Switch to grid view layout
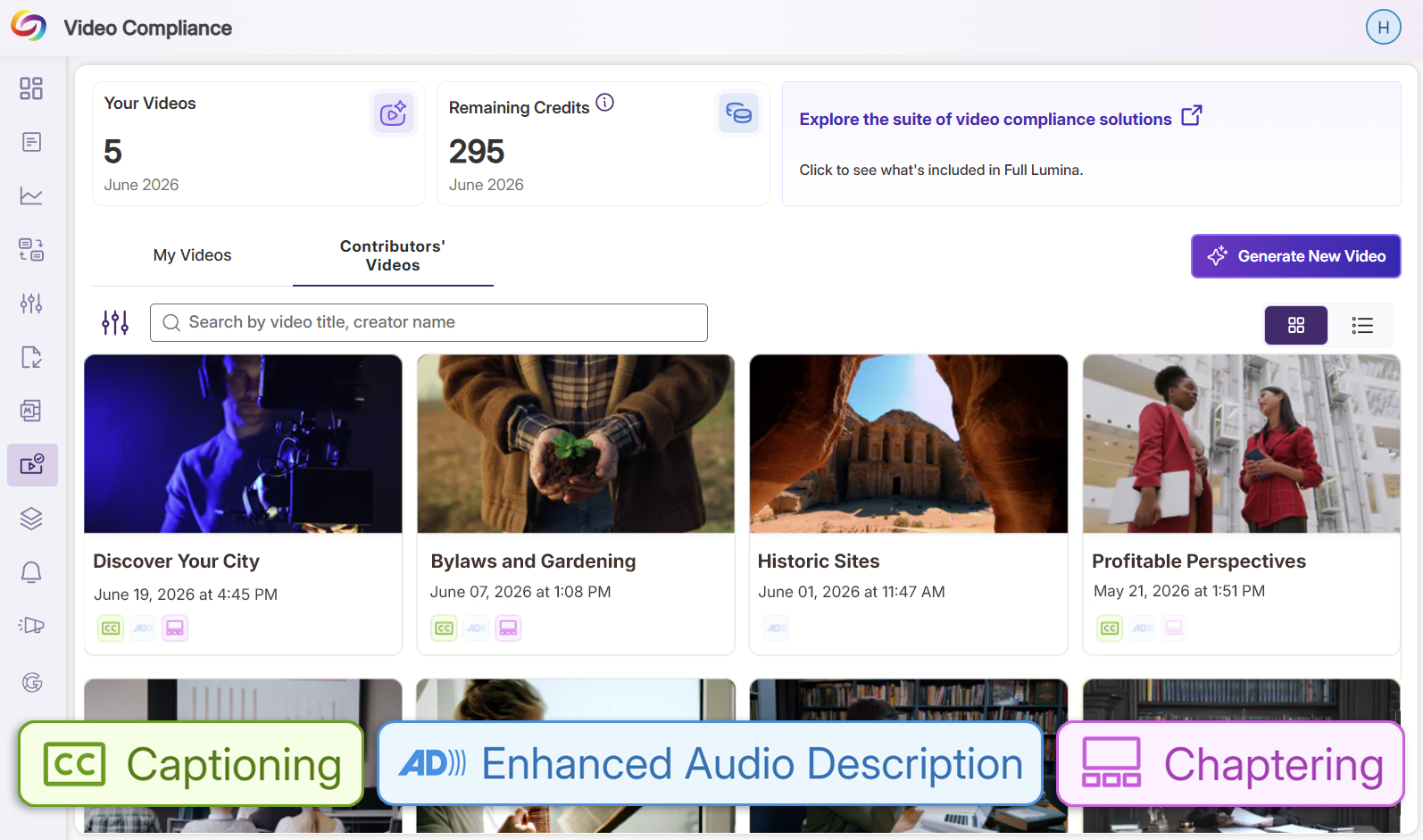The image size is (1423, 840). [1296, 325]
